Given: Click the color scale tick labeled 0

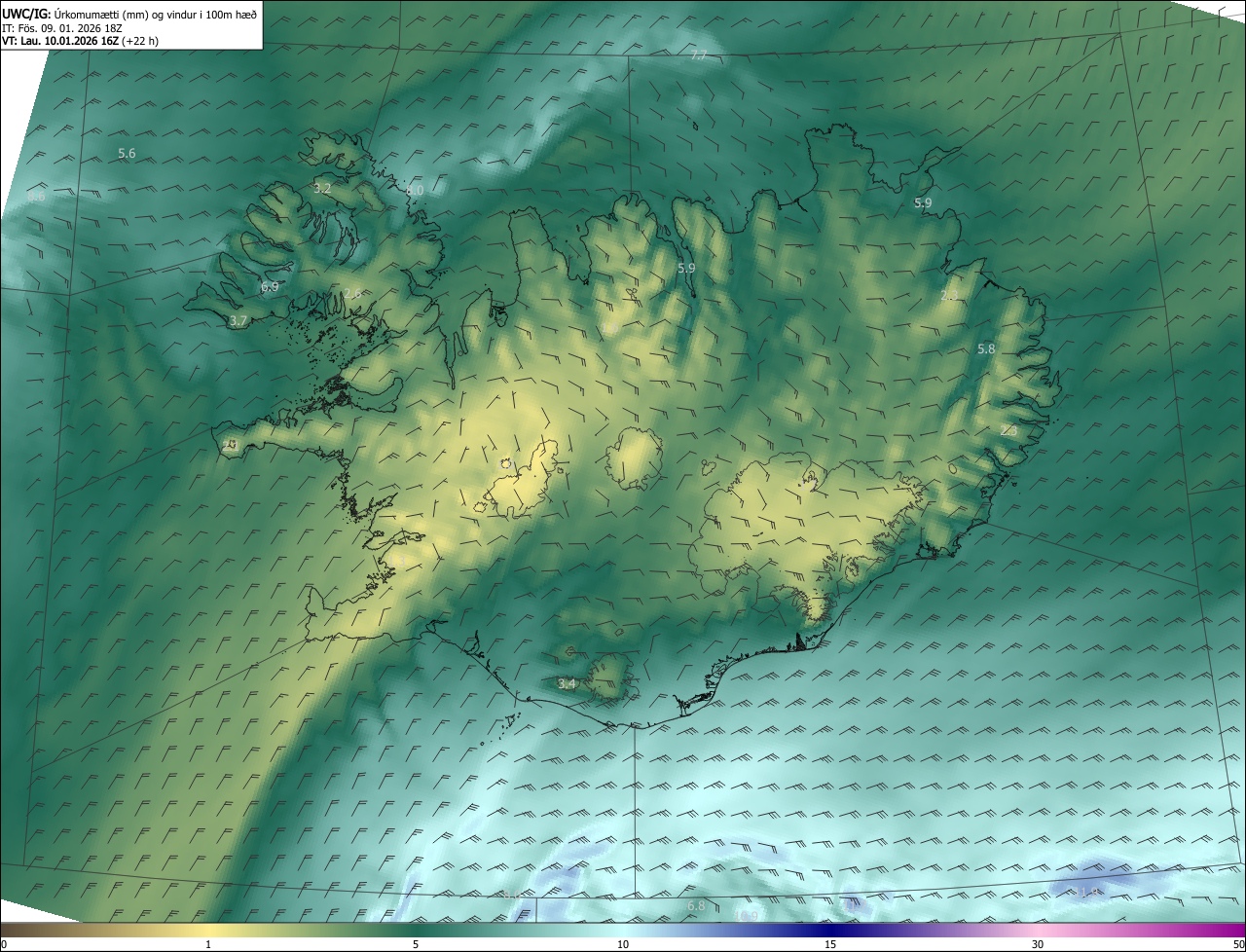Looking at the screenshot, I should 4,944.
